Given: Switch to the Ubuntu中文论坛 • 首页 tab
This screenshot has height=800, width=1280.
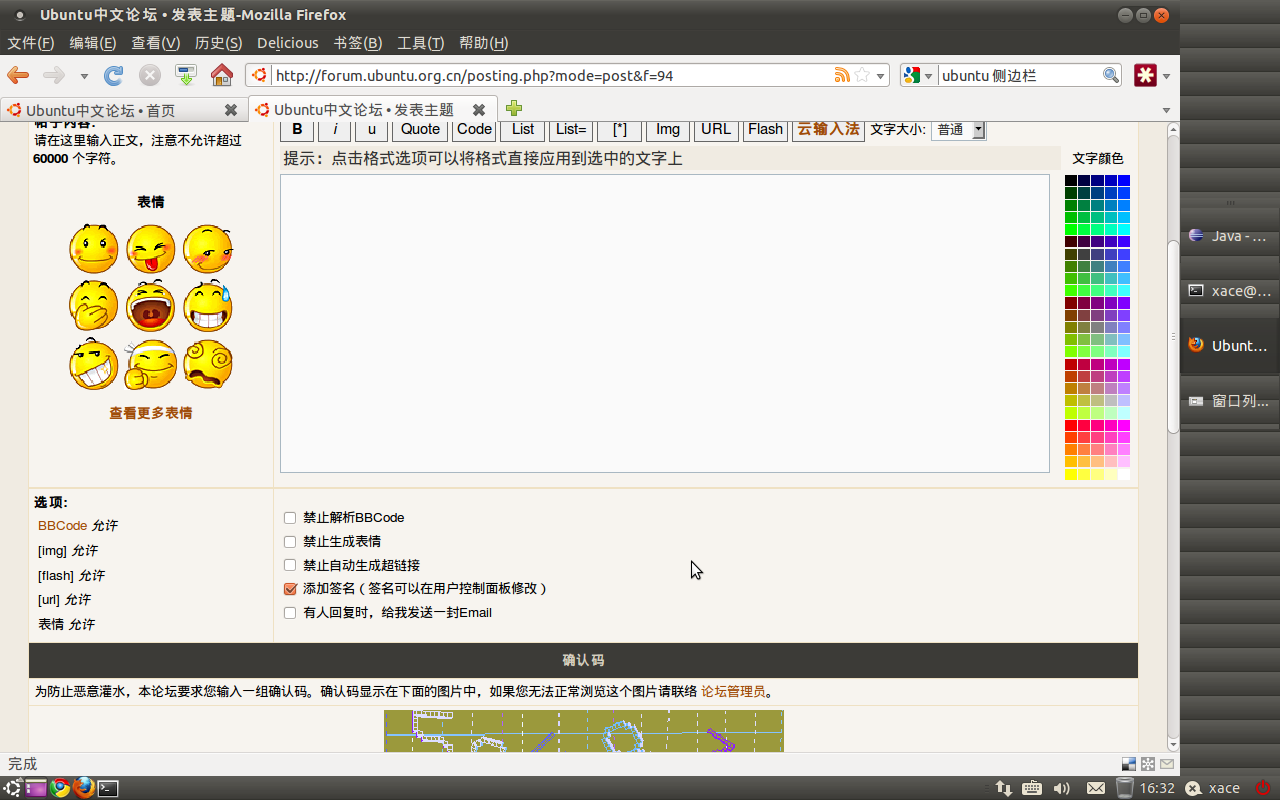Looking at the screenshot, I should click(x=123, y=110).
